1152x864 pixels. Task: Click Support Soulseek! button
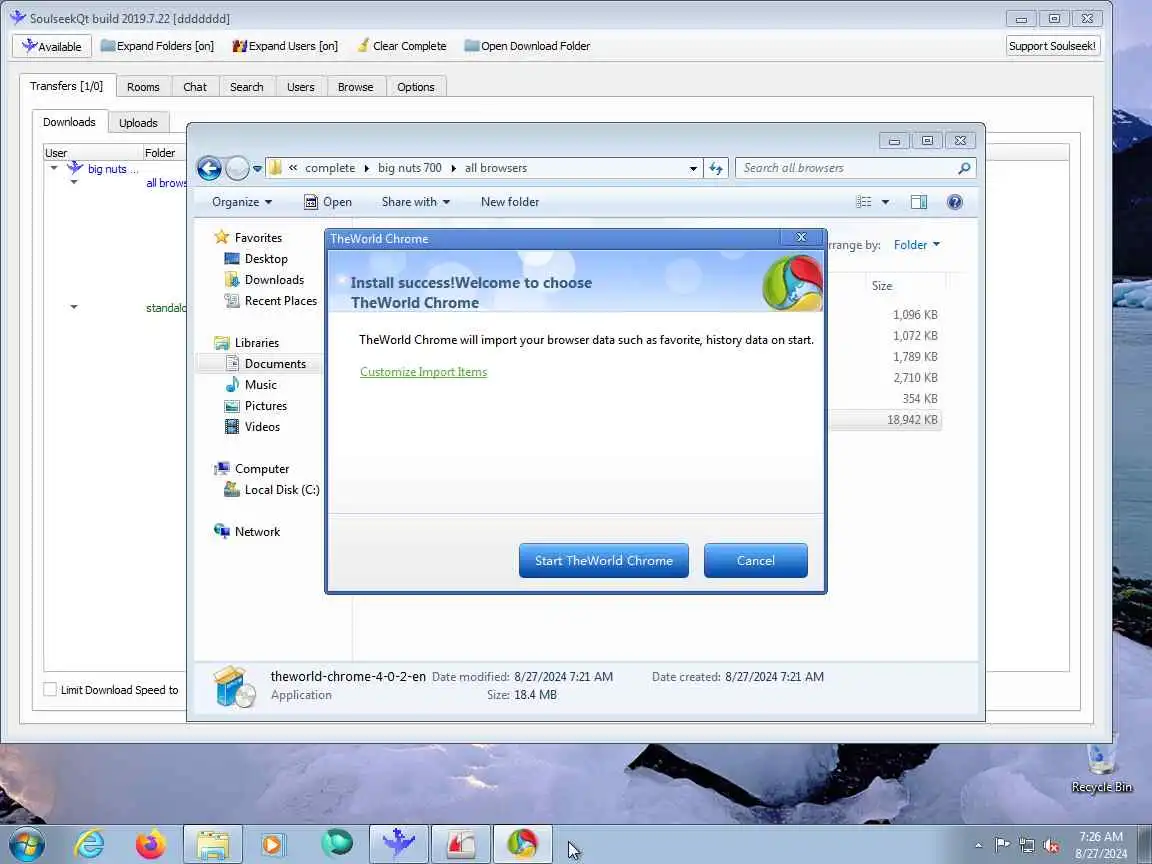[1053, 46]
